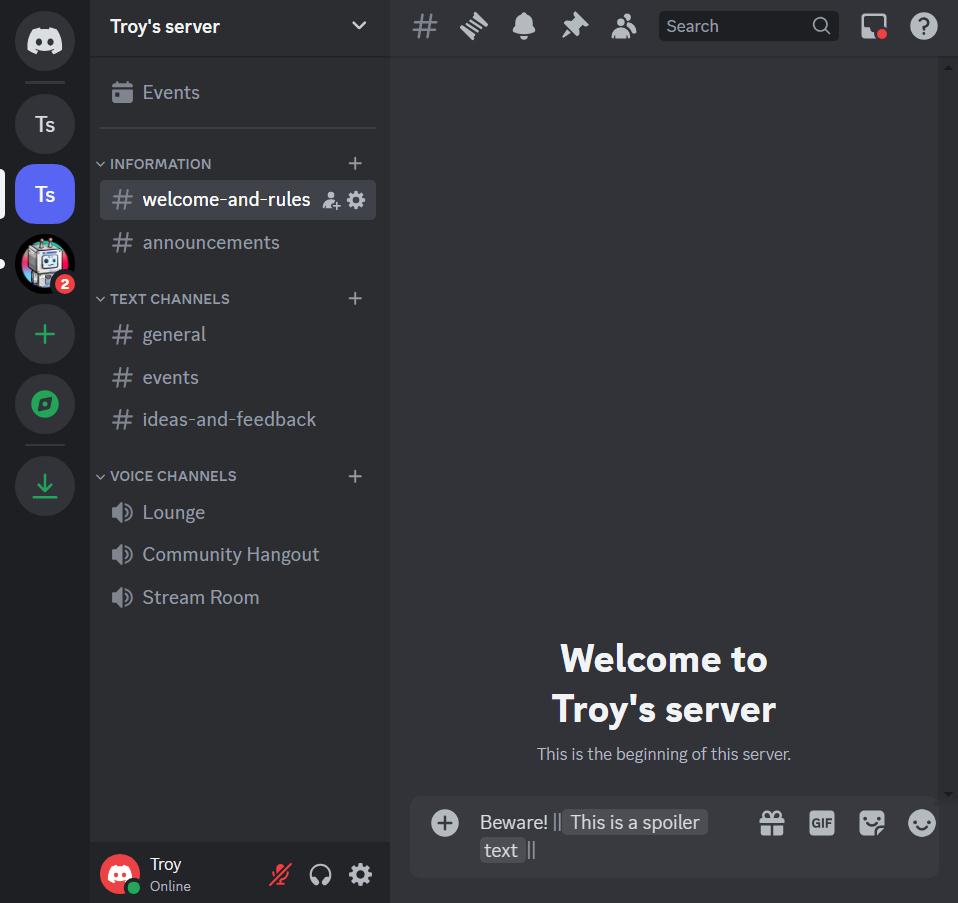Open Notification Settings bell icon
Image resolution: width=958 pixels, height=903 pixels.
coord(523,26)
